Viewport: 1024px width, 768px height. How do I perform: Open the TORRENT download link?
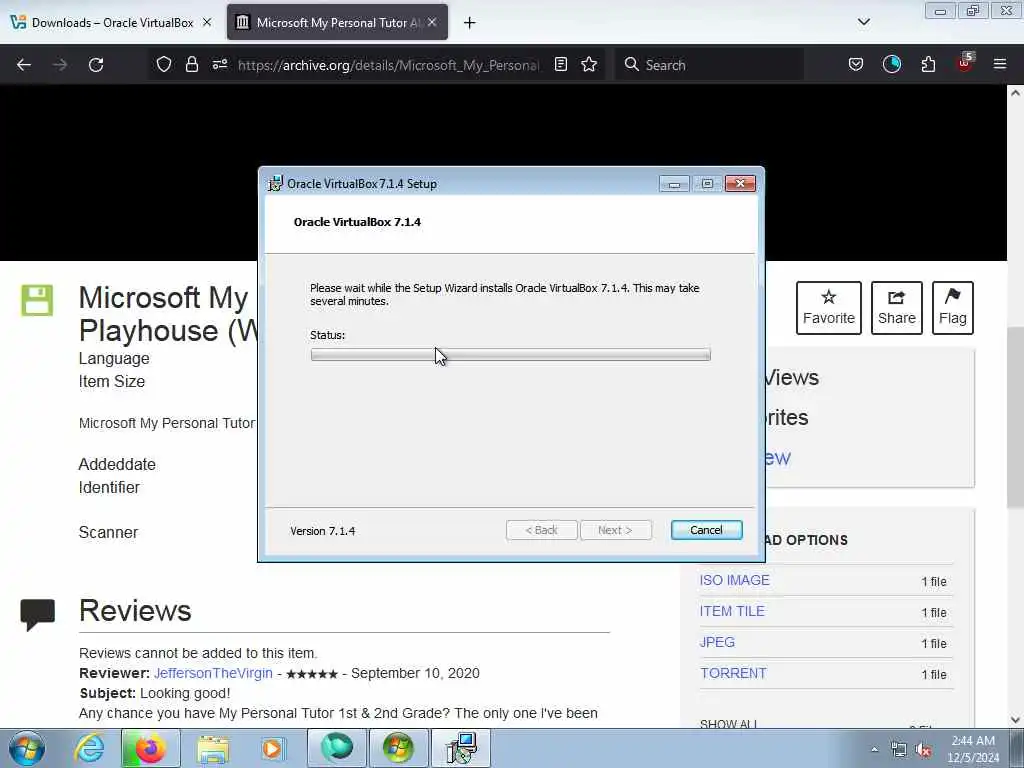point(733,673)
